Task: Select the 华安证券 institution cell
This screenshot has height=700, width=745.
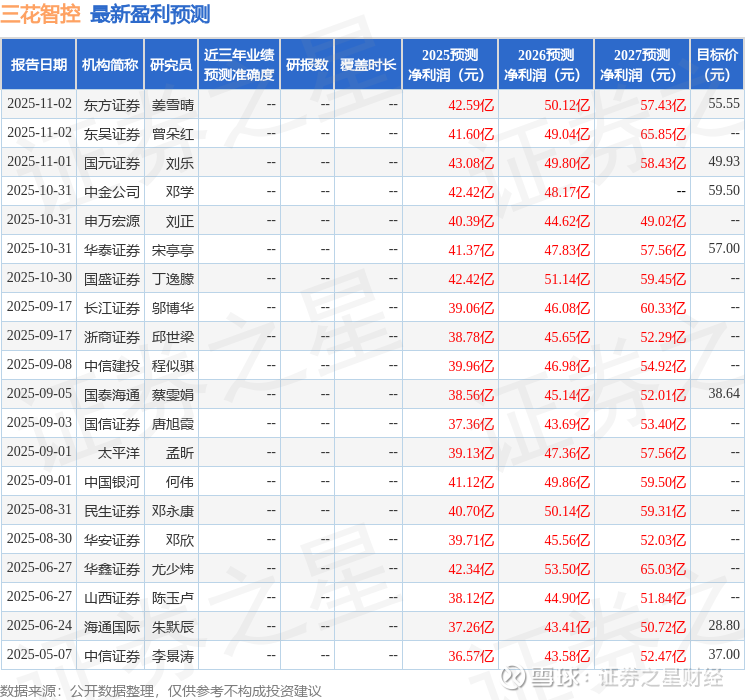Action: point(112,540)
